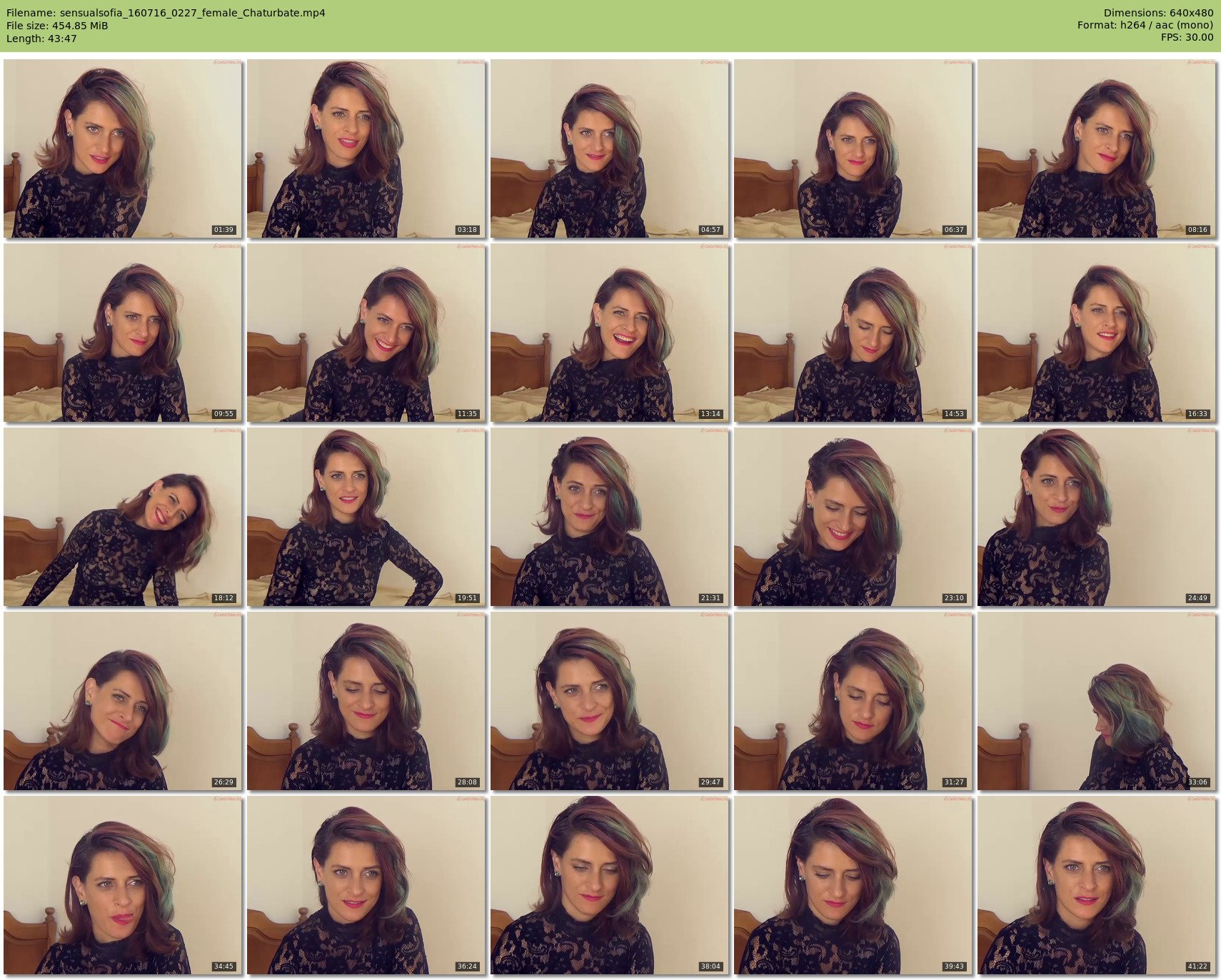The height and width of the screenshot is (980, 1221).
Task: Pick the contact sheet frame 19:51
Action: [366, 517]
